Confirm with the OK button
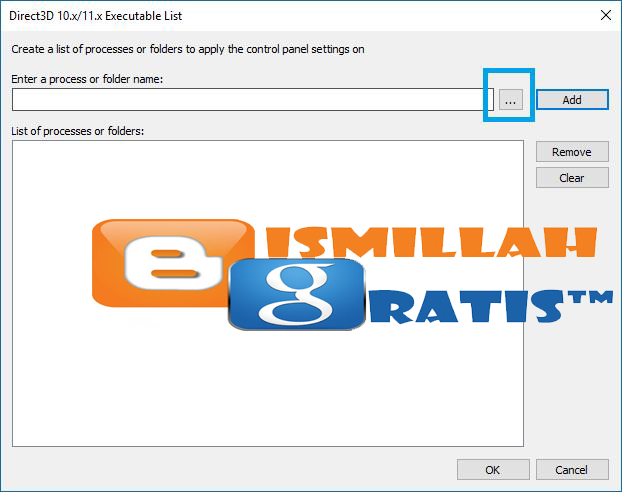This screenshot has width=622, height=492. pos(493,470)
